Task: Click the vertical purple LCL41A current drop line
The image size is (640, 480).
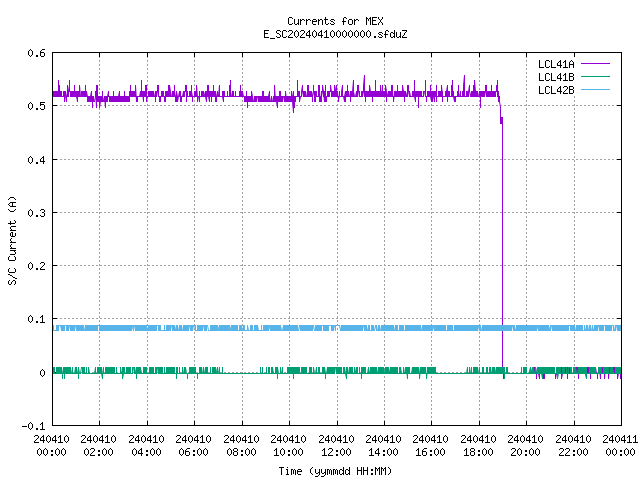Action: [x=502, y=245]
